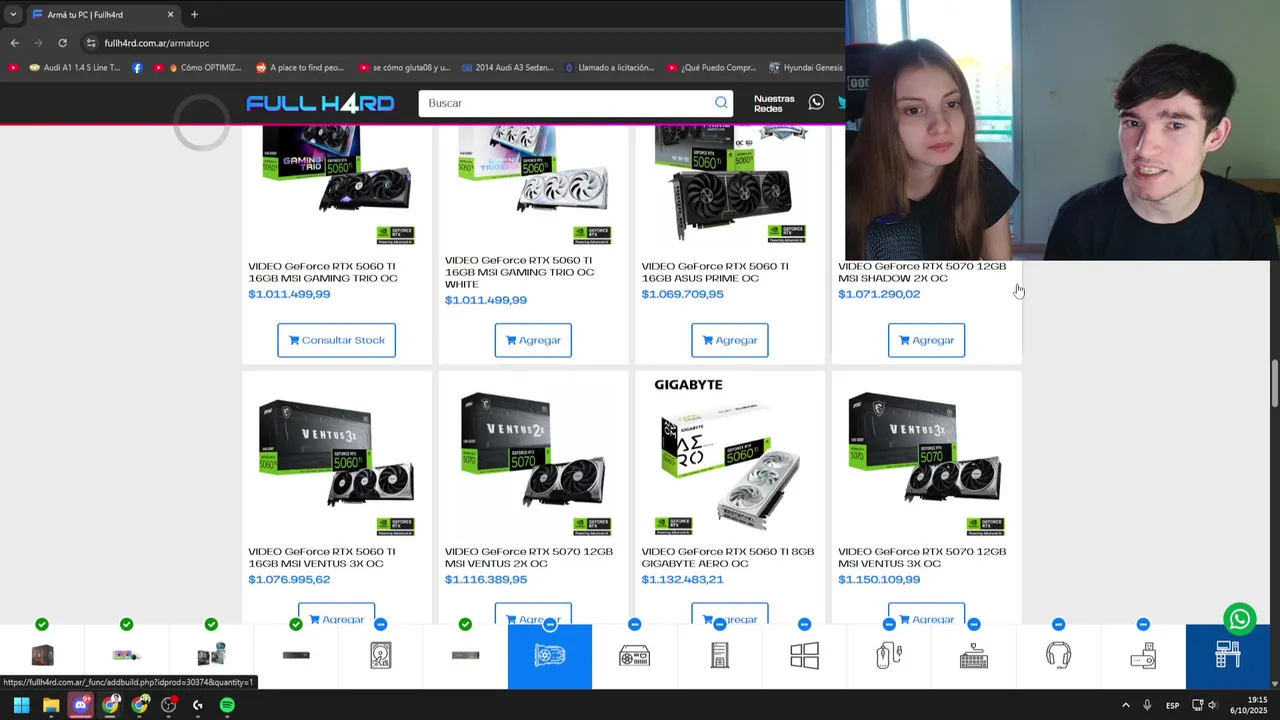Open the RTX 5070 MSI Ventus 2X OC title
This screenshot has height=720, width=1280.
(529, 557)
